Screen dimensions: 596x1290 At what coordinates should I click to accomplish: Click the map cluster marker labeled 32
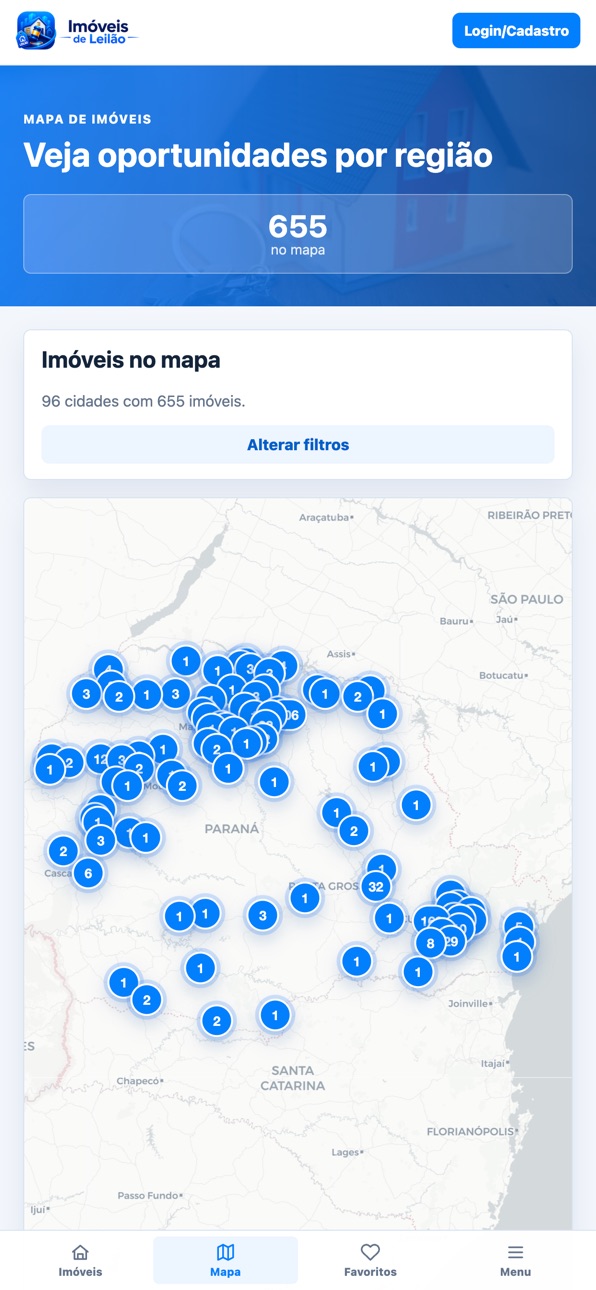tap(375, 886)
